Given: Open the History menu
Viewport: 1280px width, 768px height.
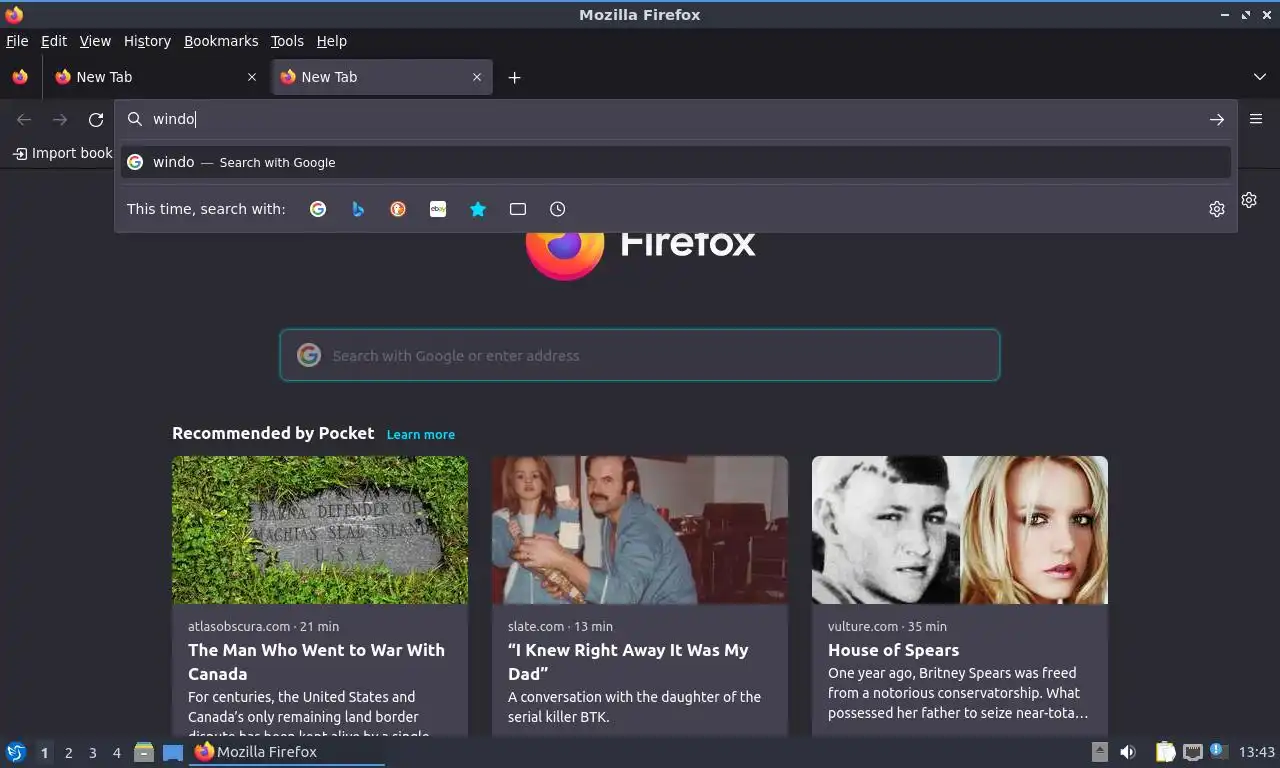Looking at the screenshot, I should (x=147, y=41).
